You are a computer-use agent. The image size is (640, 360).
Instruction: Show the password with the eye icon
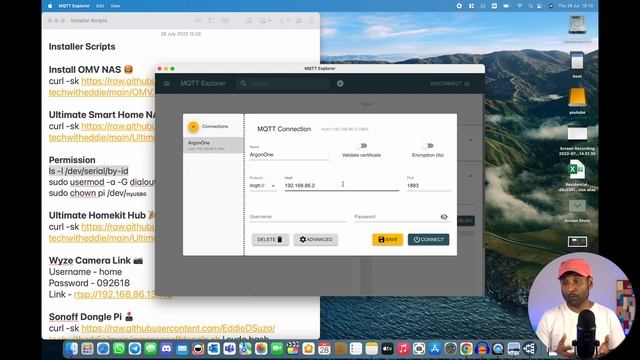[444, 217]
